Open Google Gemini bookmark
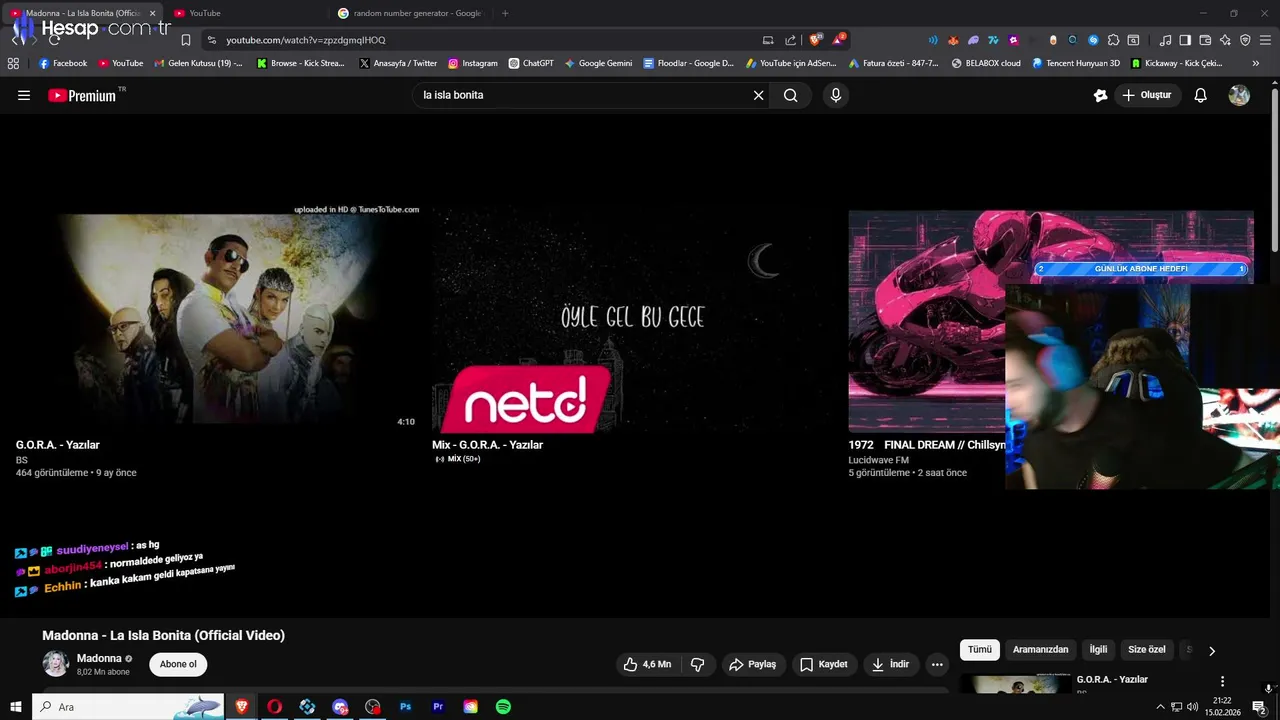This screenshot has width=1280, height=720. click(x=598, y=63)
